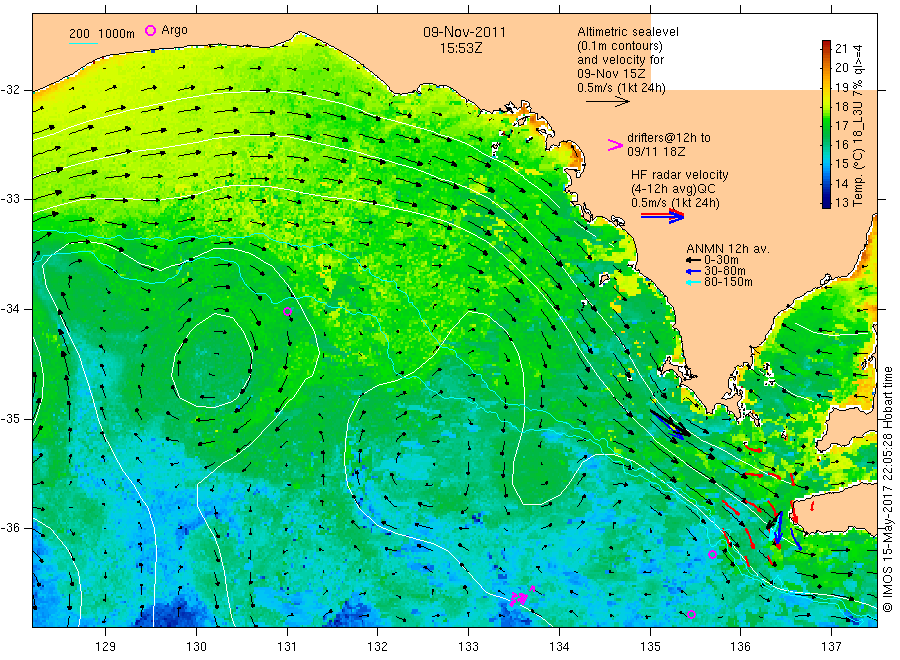Click the red-blue HF radar velocity arrow
This screenshot has width=900, height=660.
662,216
